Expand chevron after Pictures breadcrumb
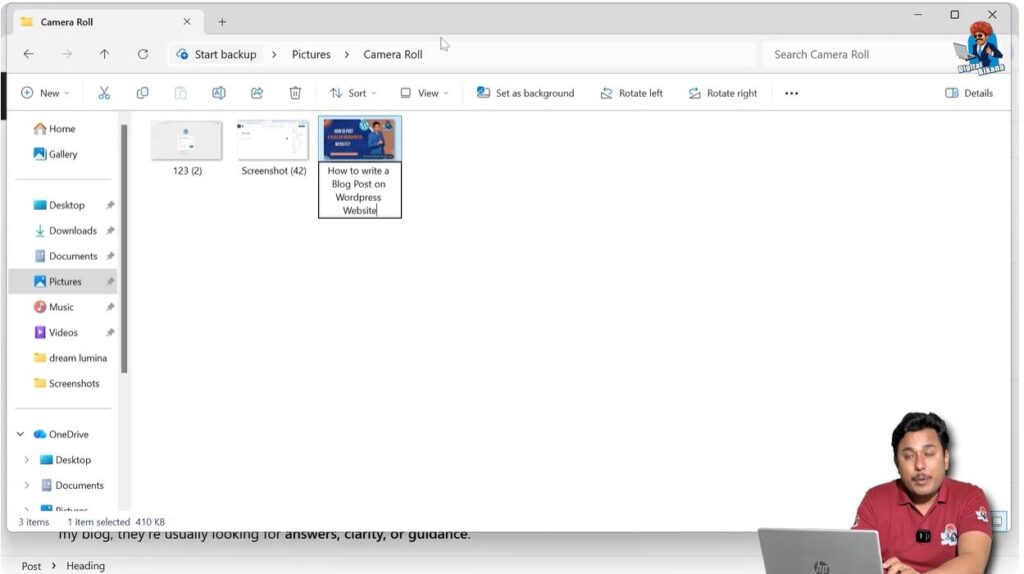This screenshot has width=1024, height=574. pos(347,54)
